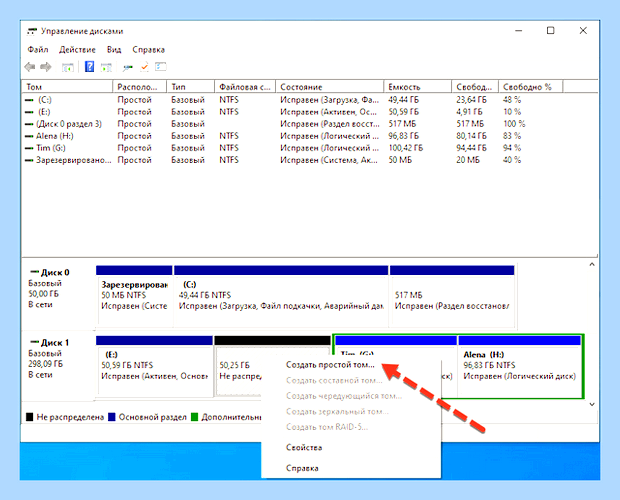
Task: Click the blue Основной раздел legend swatch
Action: coord(112,417)
